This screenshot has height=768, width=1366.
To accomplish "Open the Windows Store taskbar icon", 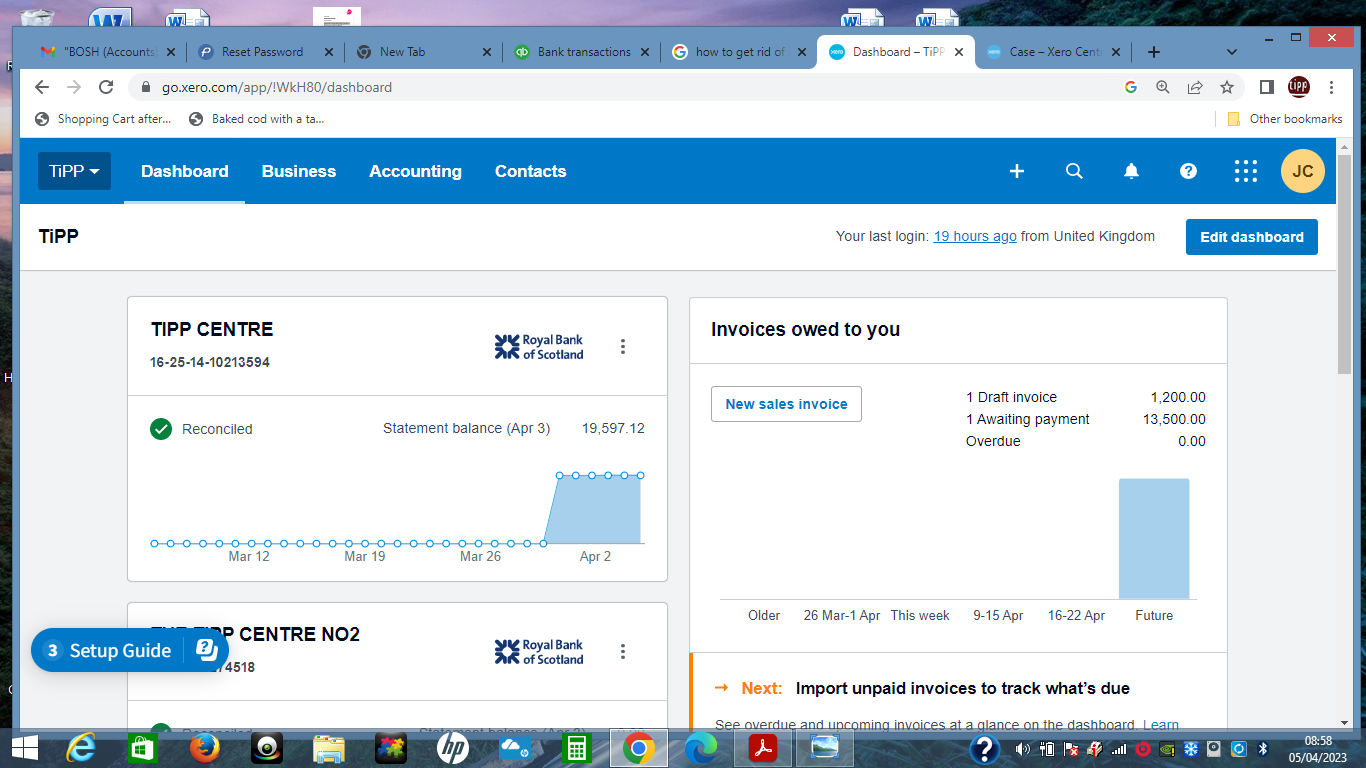I will (143, 748).
